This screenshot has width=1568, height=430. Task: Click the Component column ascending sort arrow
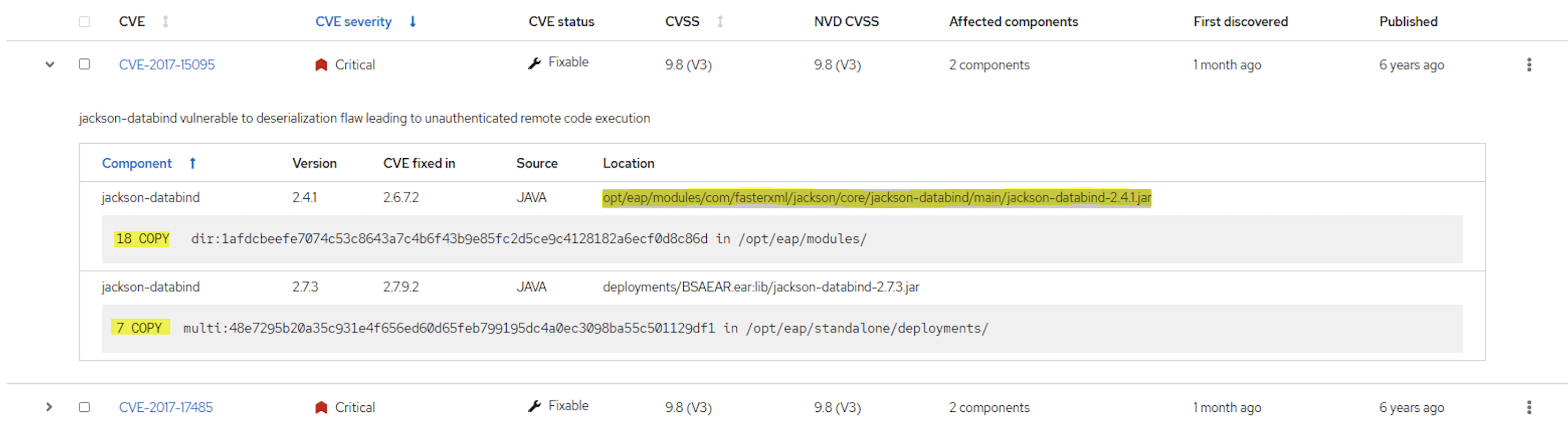coord(193,164)
